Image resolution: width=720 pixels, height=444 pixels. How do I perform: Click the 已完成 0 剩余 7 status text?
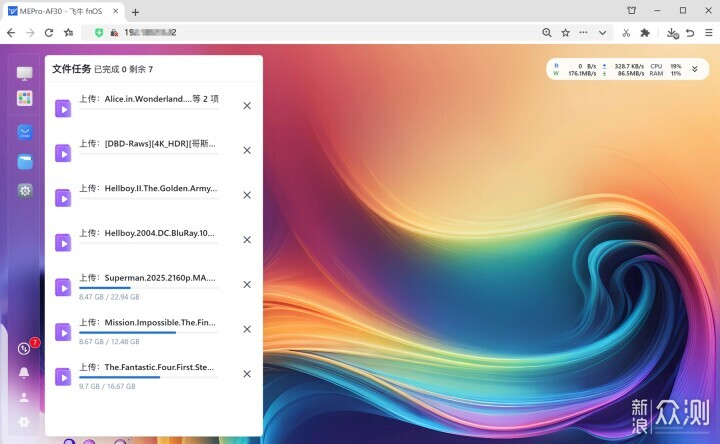coord(124,69)
